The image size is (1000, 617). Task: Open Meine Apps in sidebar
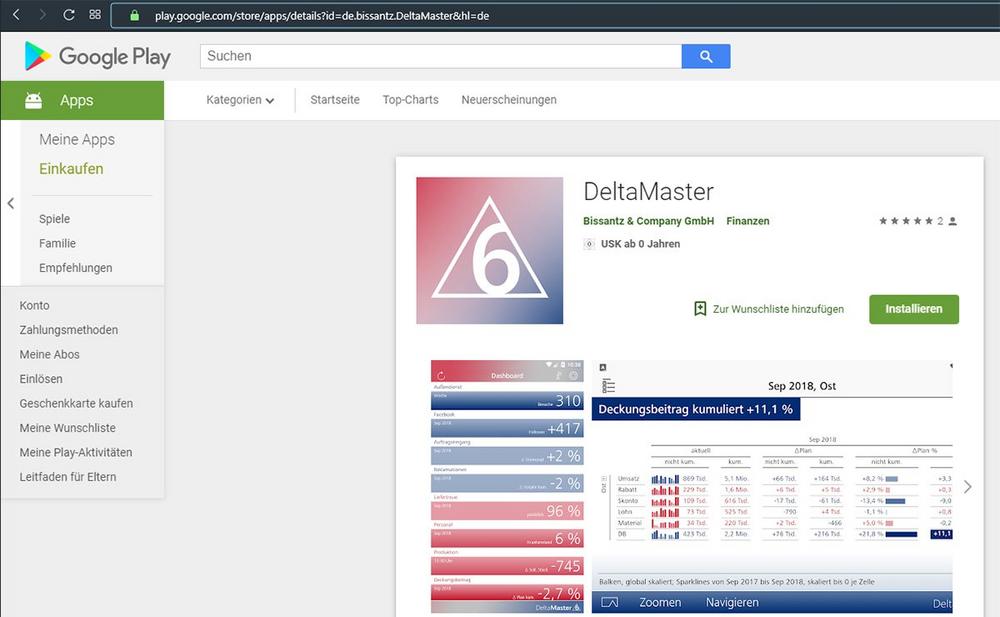(x=77, y=139)
